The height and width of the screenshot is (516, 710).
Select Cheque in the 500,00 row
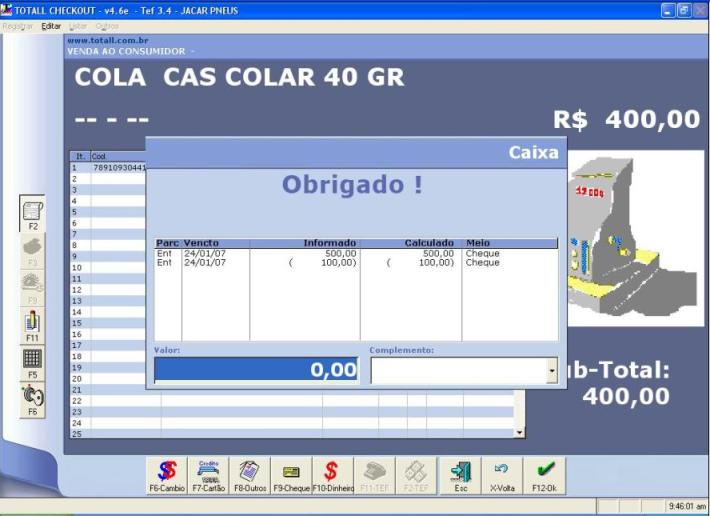click(x=482, y=253)
